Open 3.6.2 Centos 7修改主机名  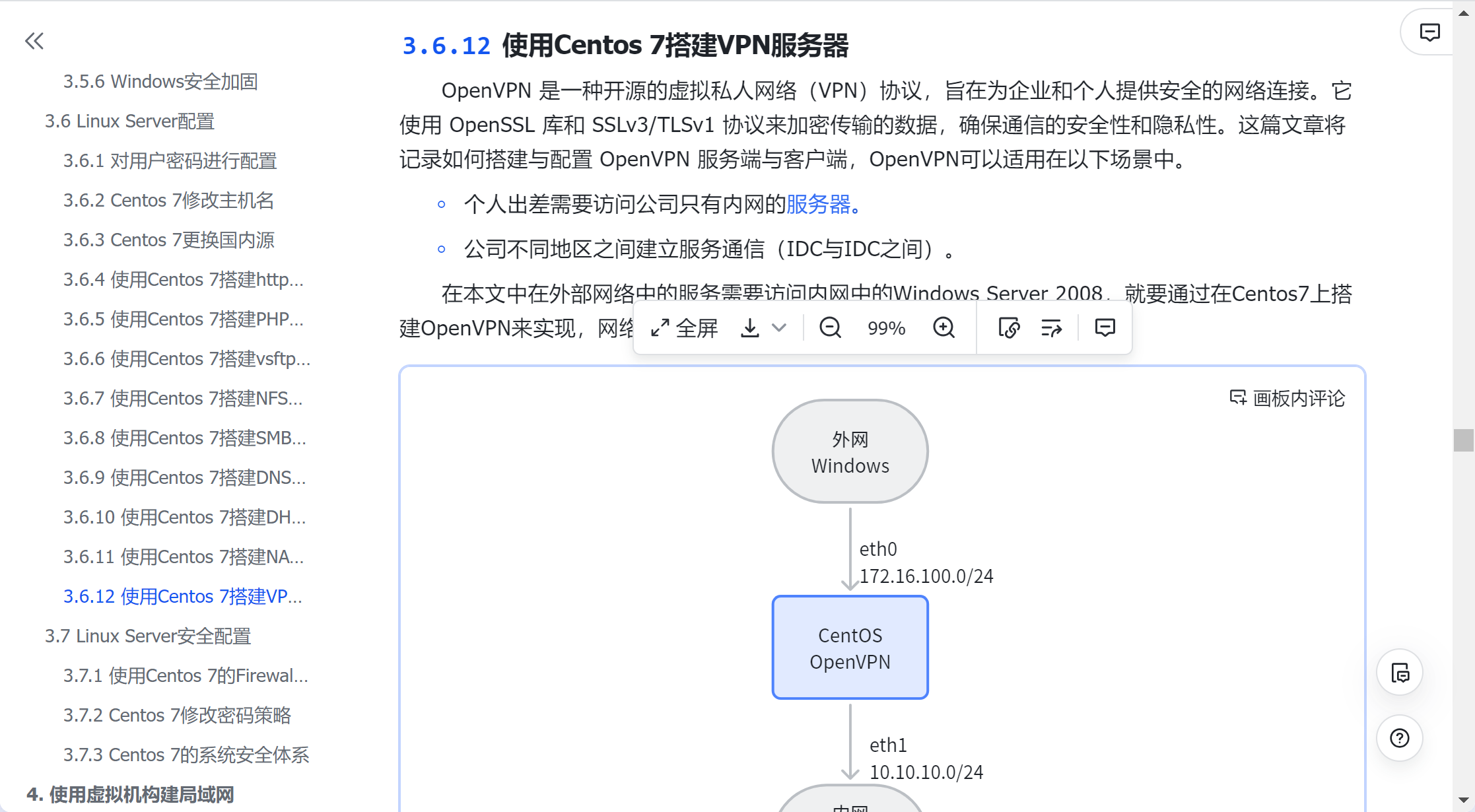(x=168, y=200)
